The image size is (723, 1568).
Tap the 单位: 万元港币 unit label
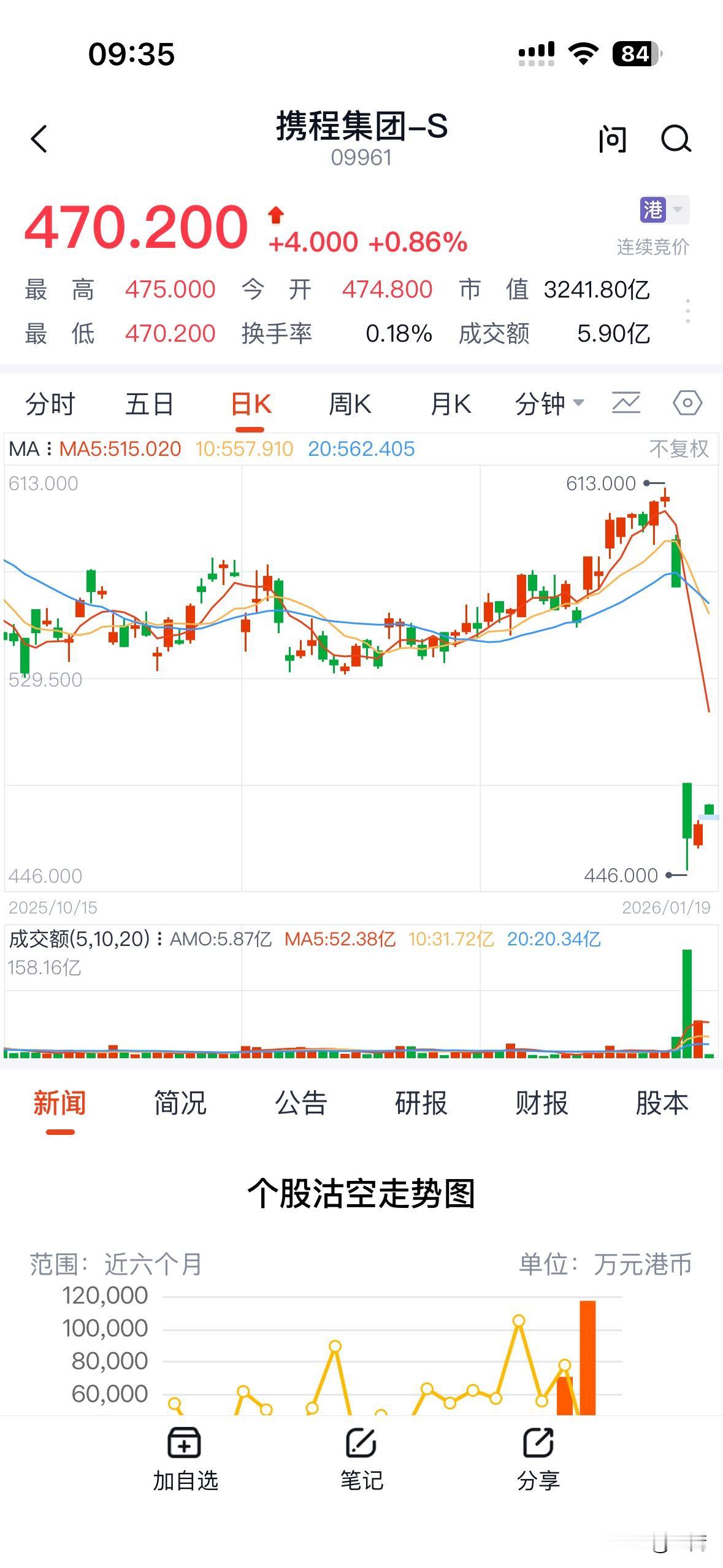605,1264
